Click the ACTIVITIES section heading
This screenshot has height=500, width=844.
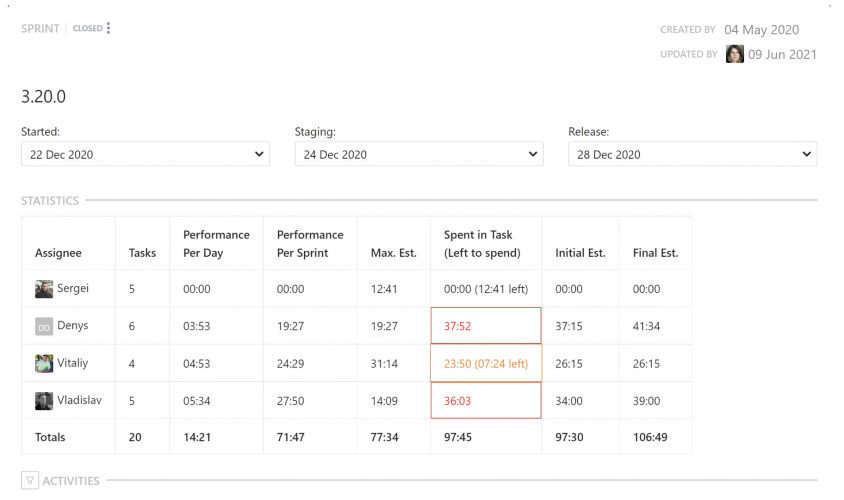pyautogui.click(x=71, y=481)
